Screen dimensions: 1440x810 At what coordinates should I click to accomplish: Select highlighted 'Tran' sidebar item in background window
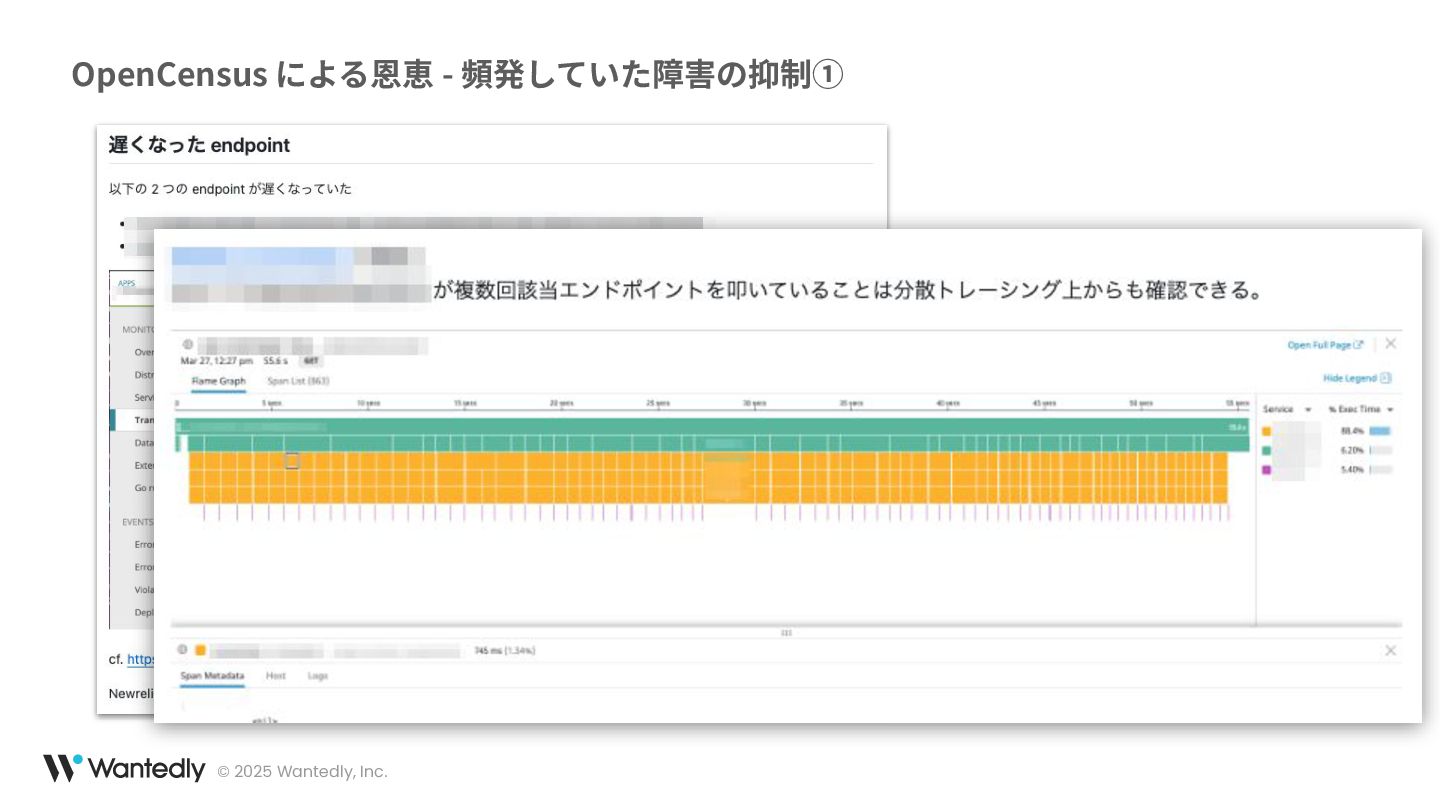pos(133,420)
